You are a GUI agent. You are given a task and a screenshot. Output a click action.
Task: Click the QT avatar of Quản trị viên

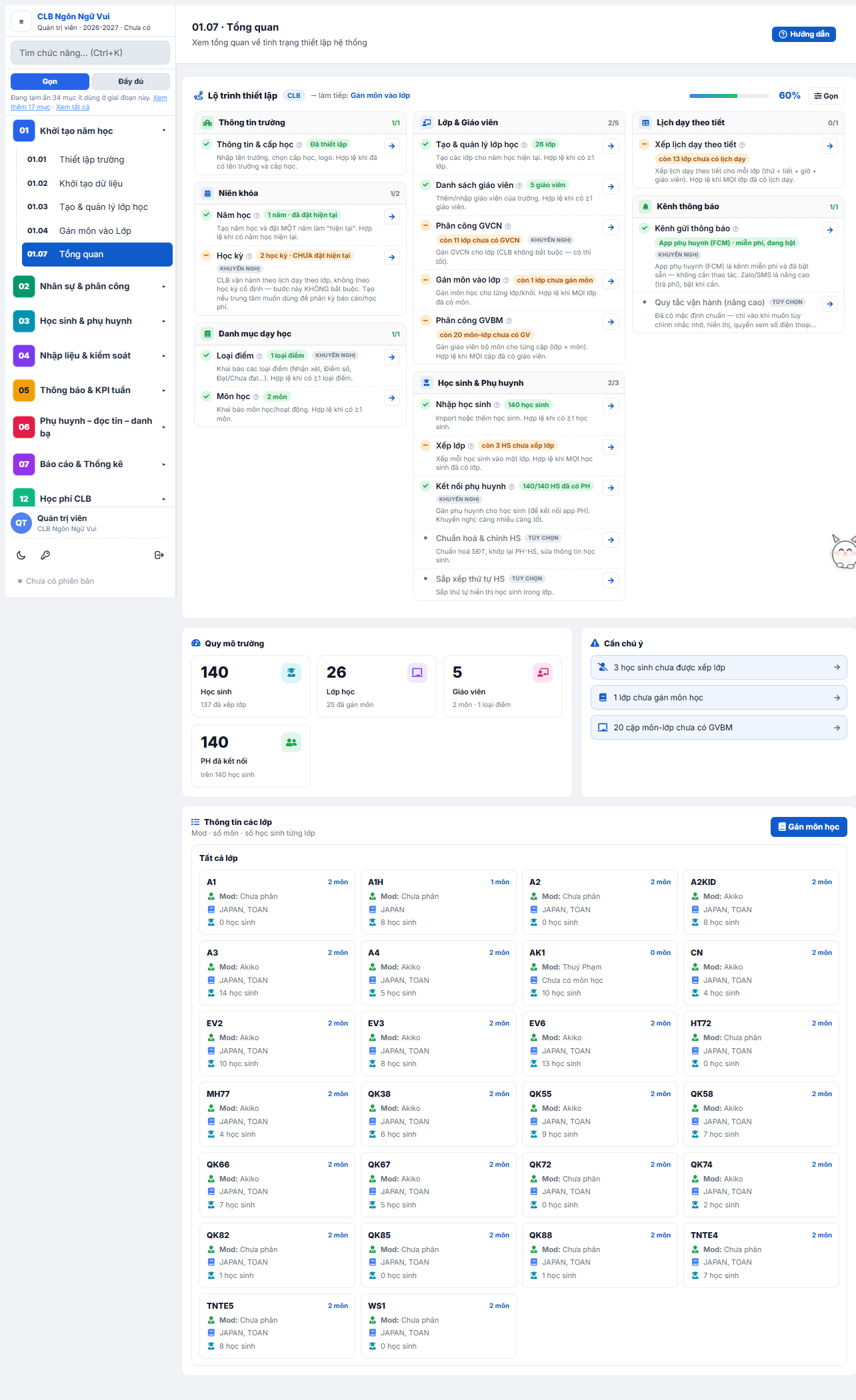pos(21,523)
